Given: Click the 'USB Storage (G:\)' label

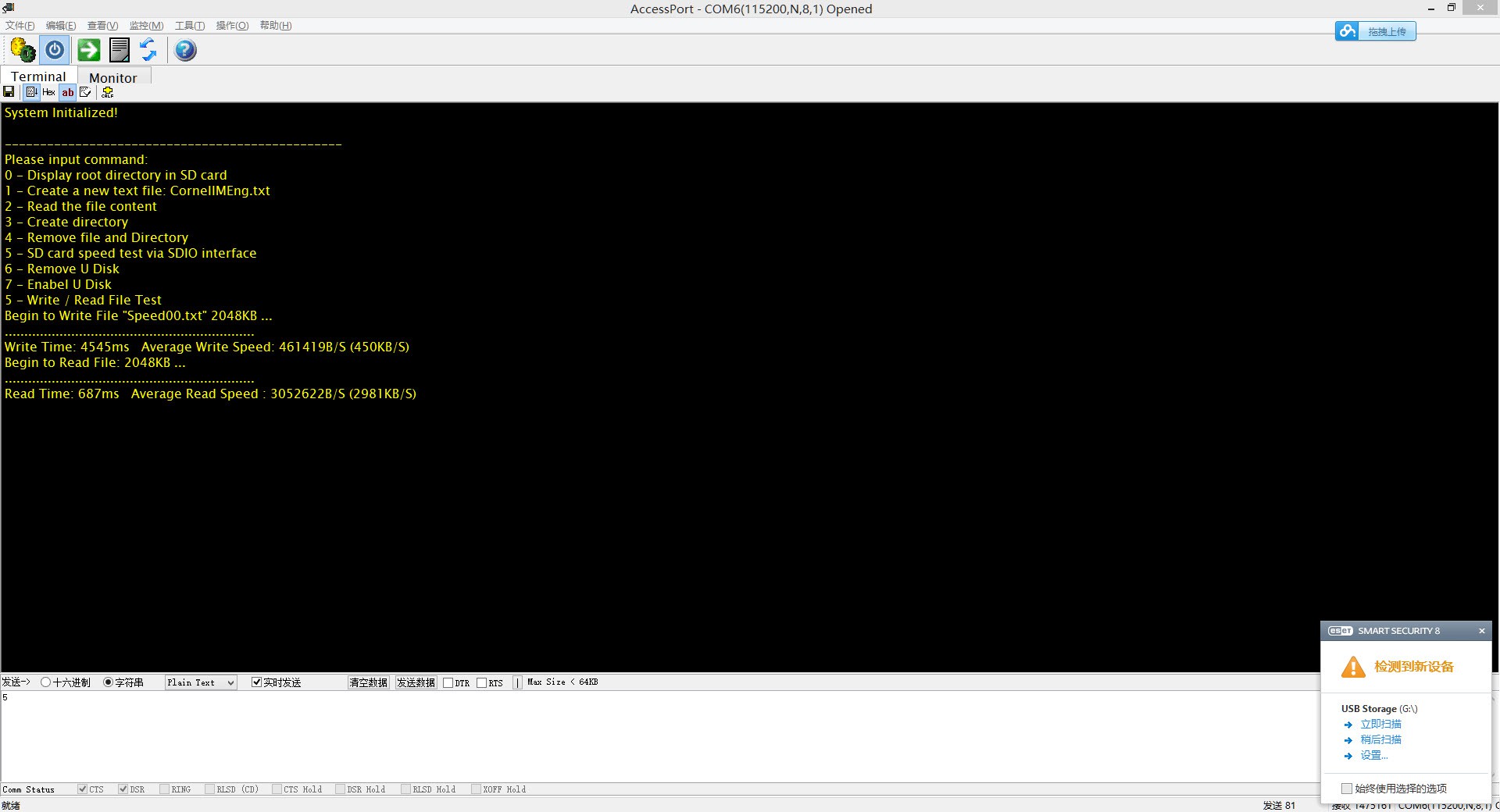Looking at the screenshot, I should [1379, 709].
